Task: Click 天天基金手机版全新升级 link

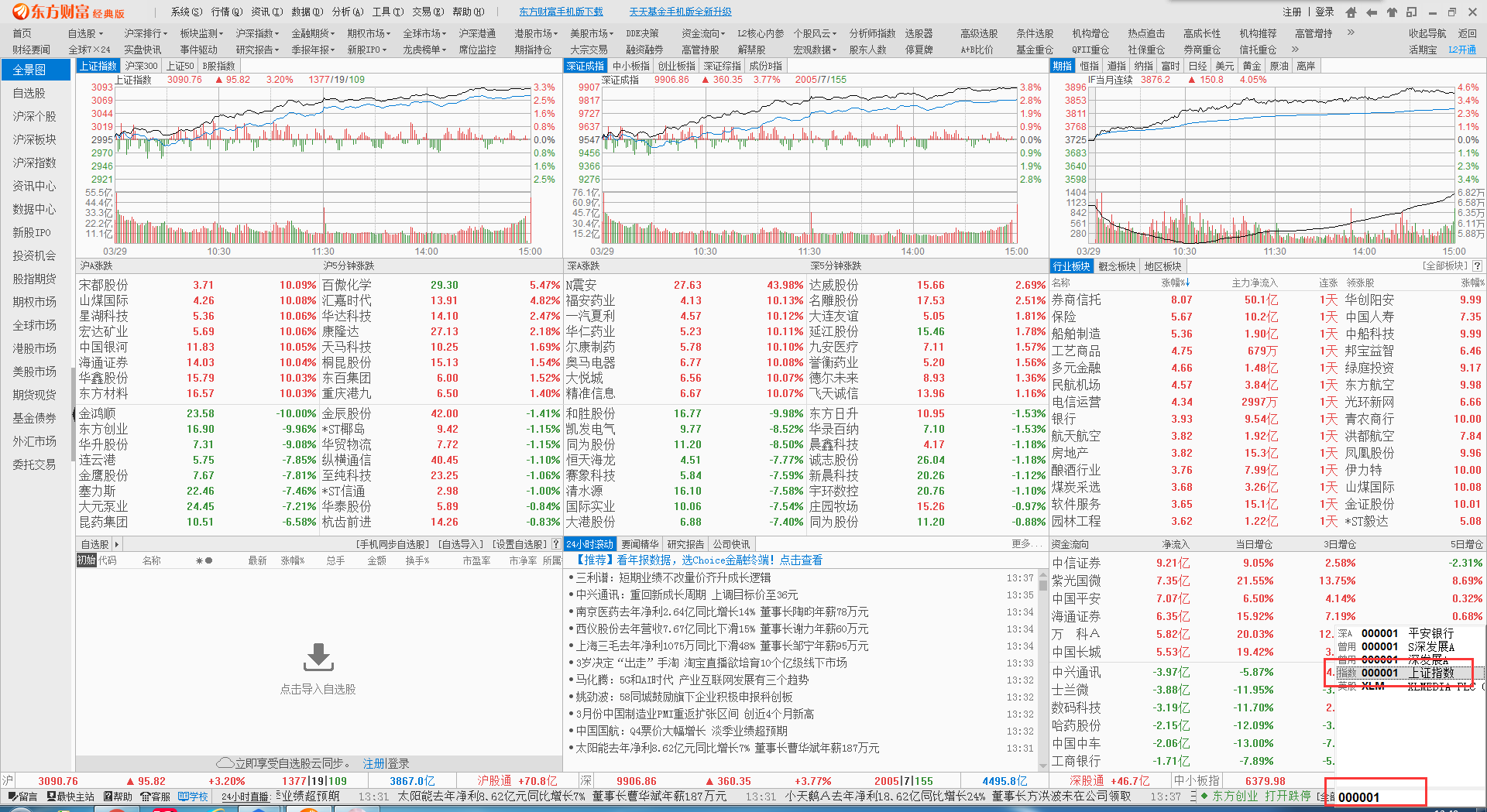Action: (680, 12)
